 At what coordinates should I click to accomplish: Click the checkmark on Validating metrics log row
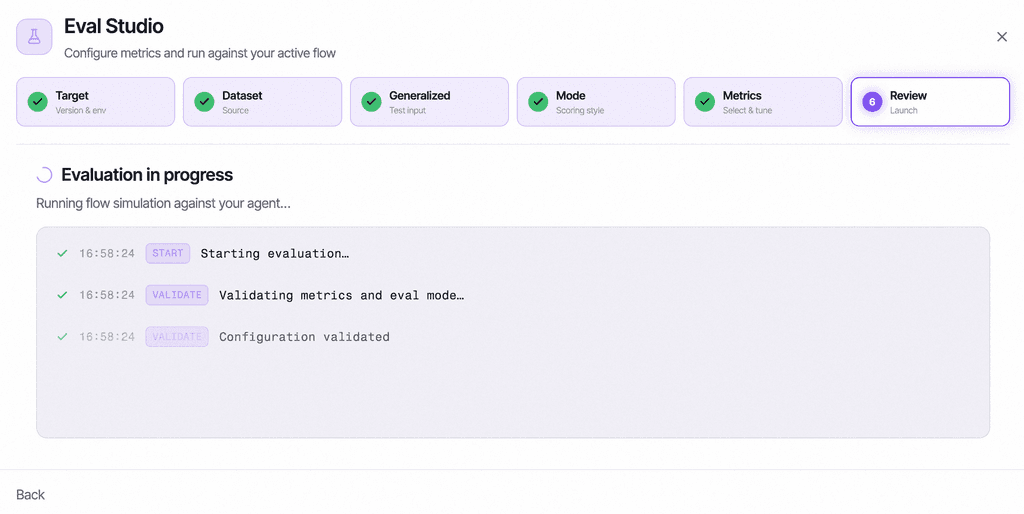(x=62, y=295)
